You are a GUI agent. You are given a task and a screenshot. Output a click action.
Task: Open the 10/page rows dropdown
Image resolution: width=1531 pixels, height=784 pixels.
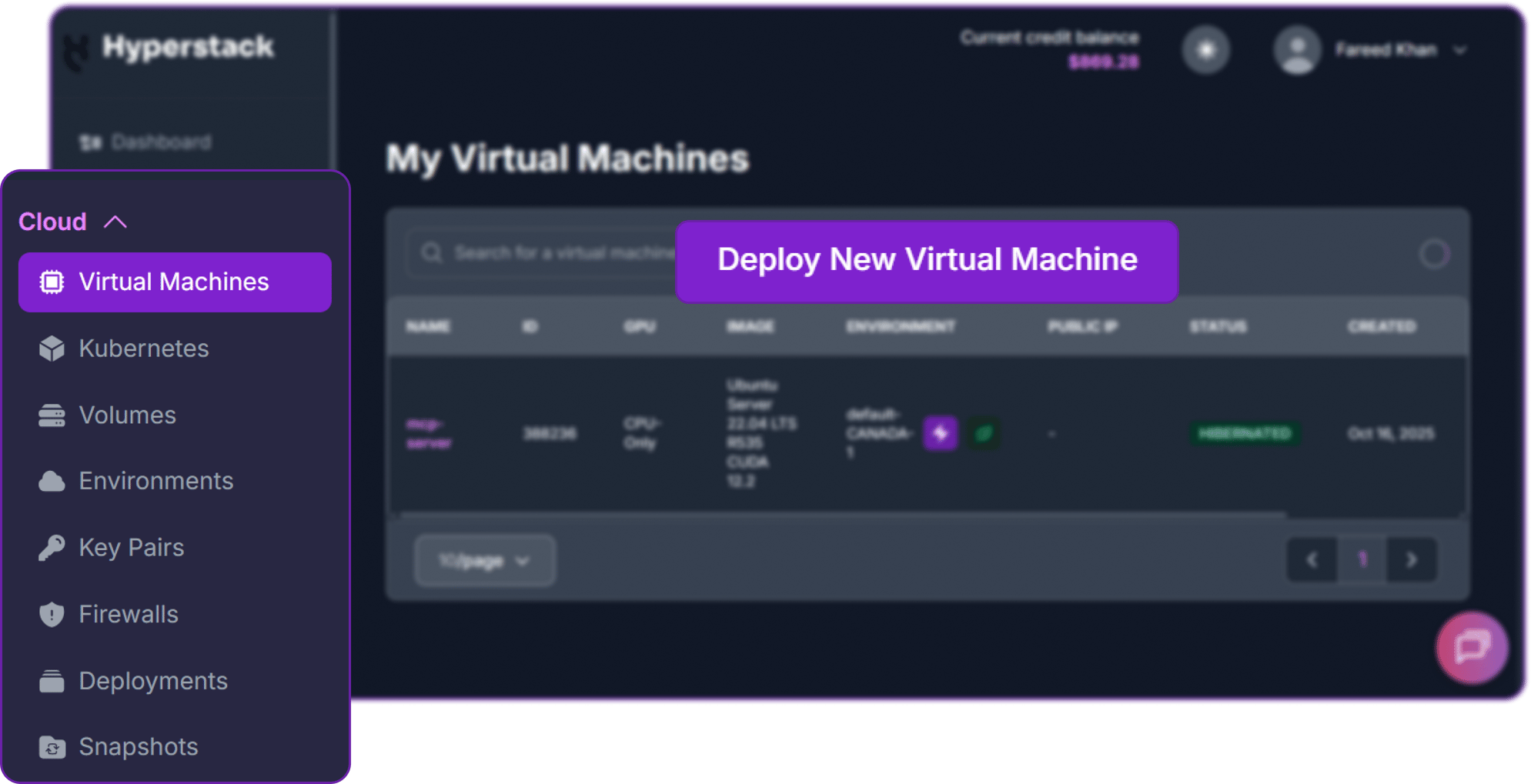(484, 561)
